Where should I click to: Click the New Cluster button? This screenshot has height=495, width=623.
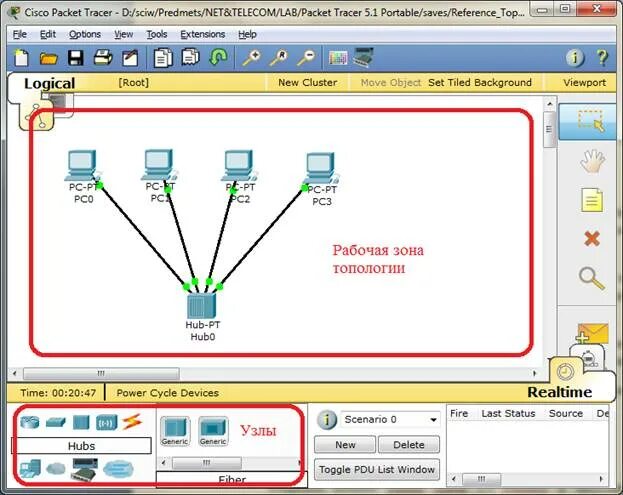tap(308, 83)
